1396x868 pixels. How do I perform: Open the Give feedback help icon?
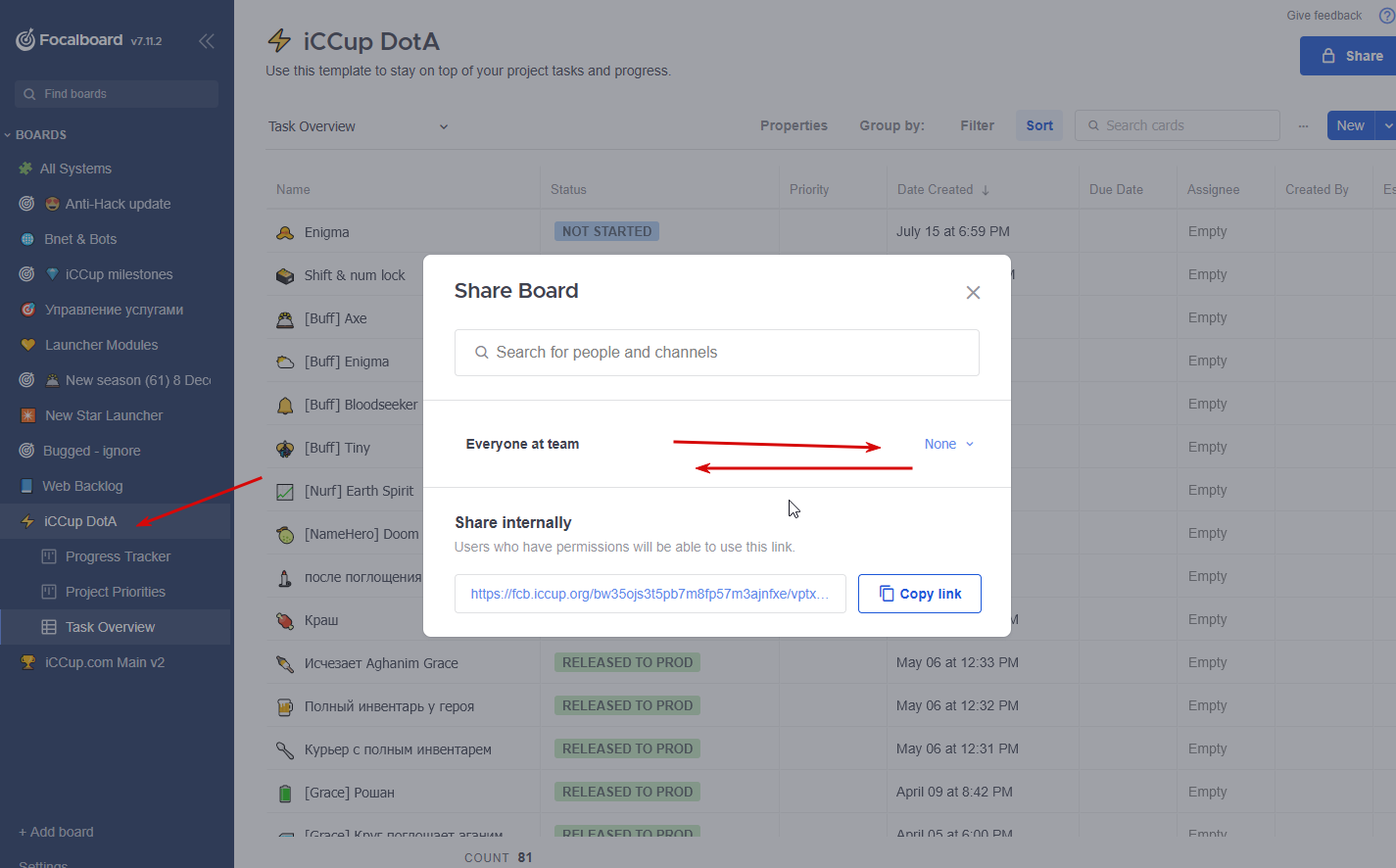(x=1386, y=16)
